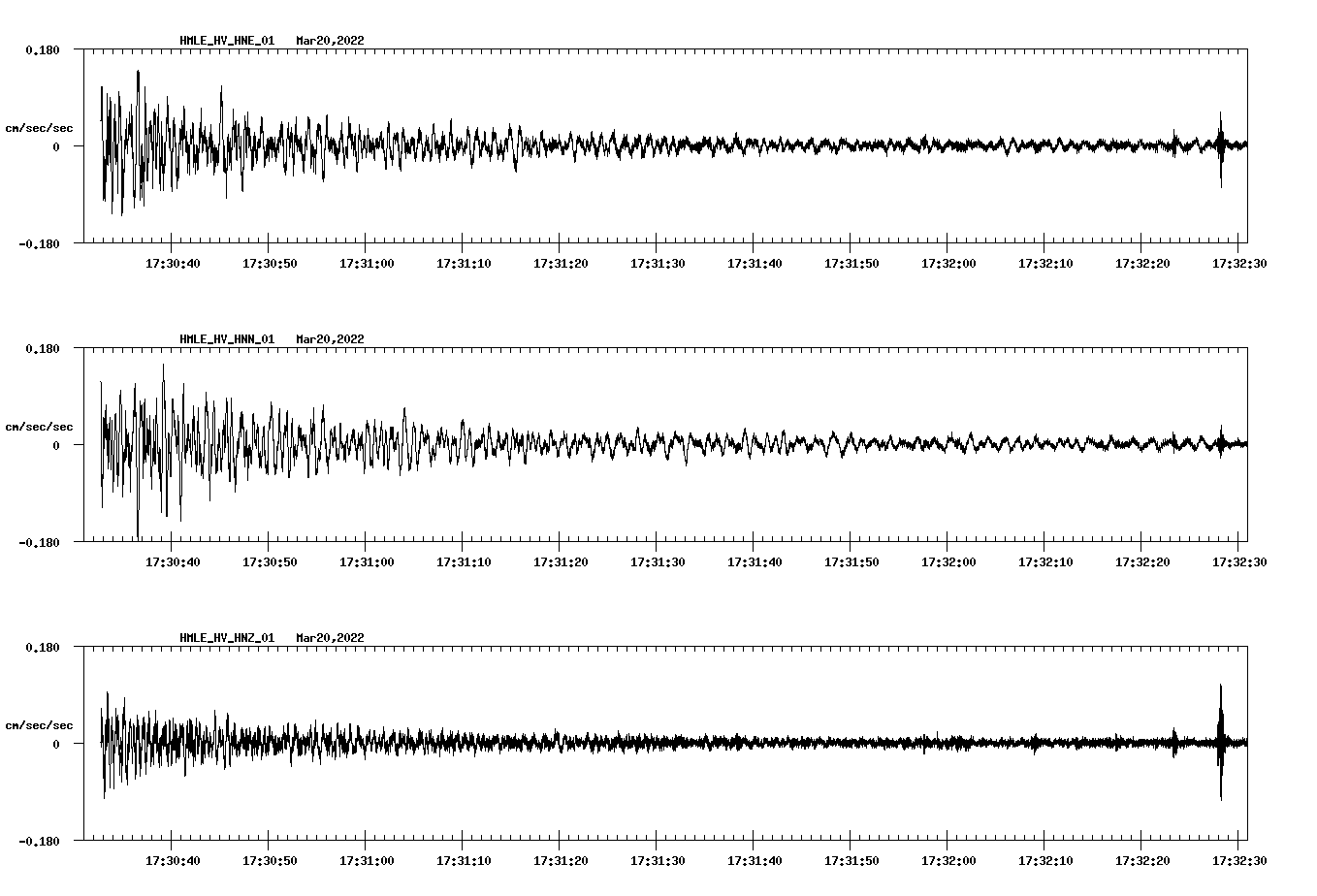The width and height of the screenshot is (1317, 896).
Task: Click the 17:31:20 time label under HNE plot
Action: coord(561,263)
